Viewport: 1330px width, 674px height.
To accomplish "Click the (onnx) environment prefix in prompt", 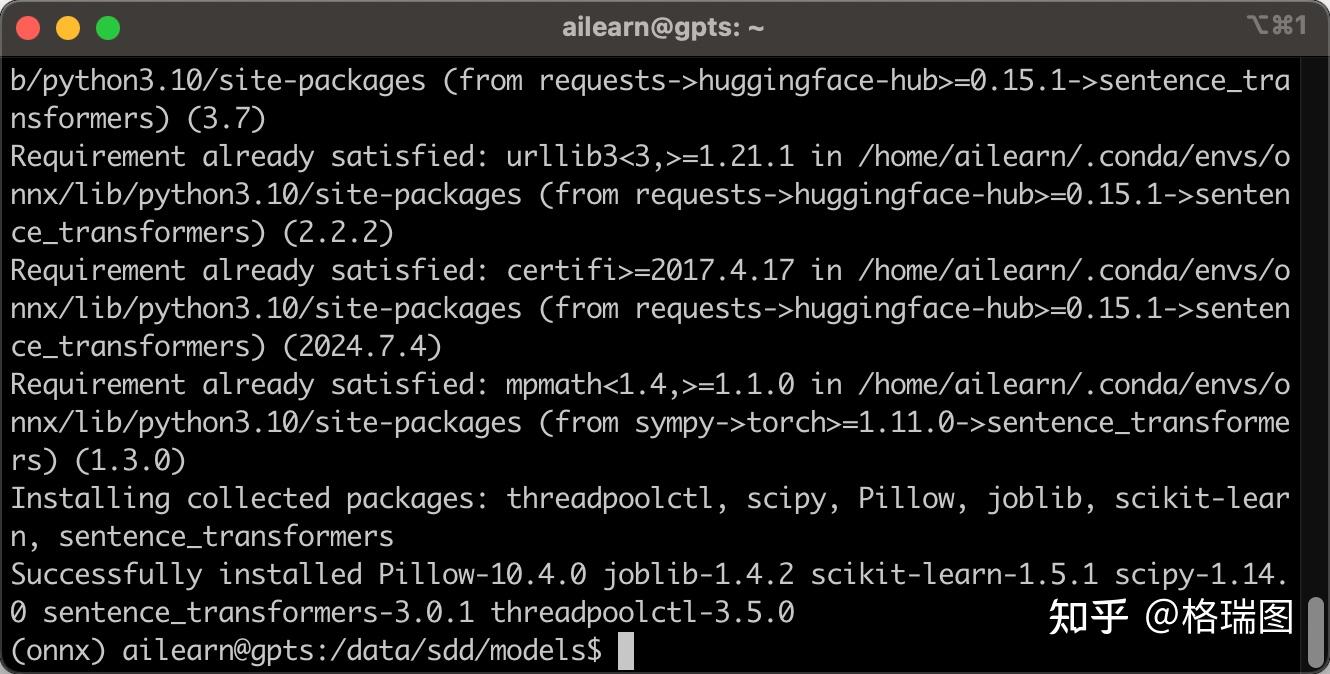I will (58, 651).
